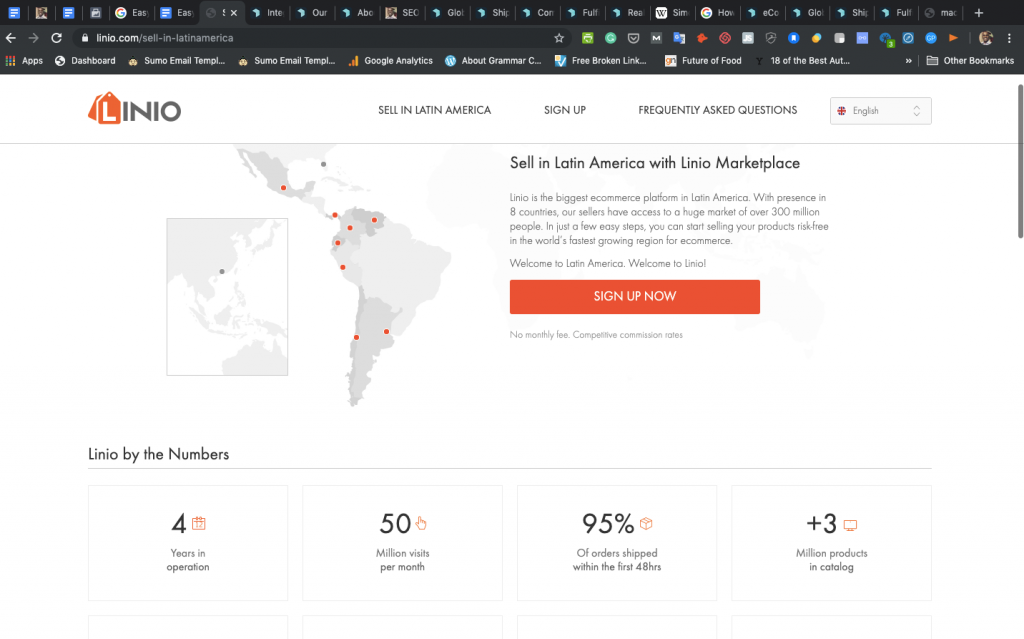Reload the Linio page
Image resolution: width=1024 pixels, height=639 pixels.
[57, 38]
